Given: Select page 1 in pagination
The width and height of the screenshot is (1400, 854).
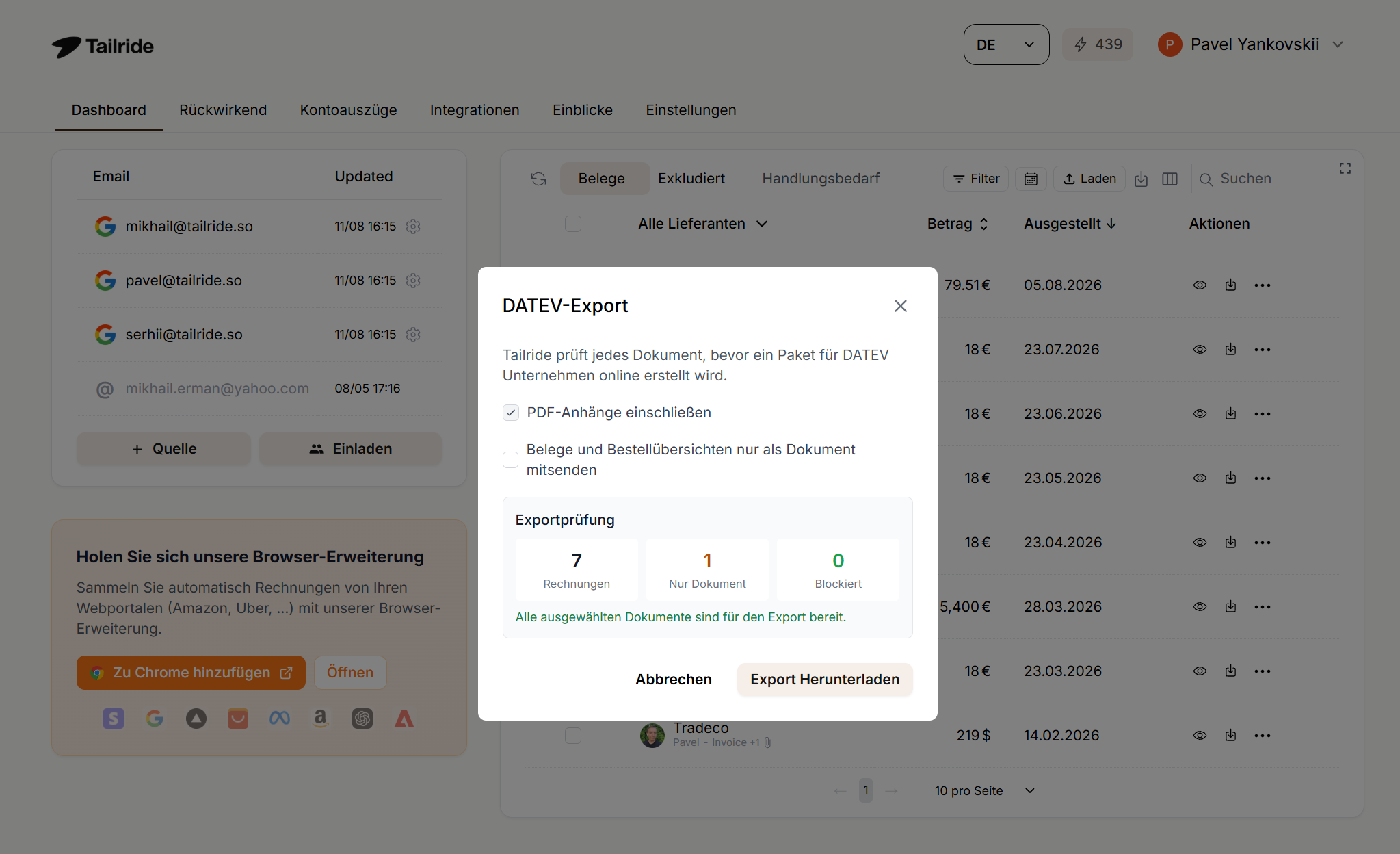Looking at the screenshot, I should click(x=866, y=791).
